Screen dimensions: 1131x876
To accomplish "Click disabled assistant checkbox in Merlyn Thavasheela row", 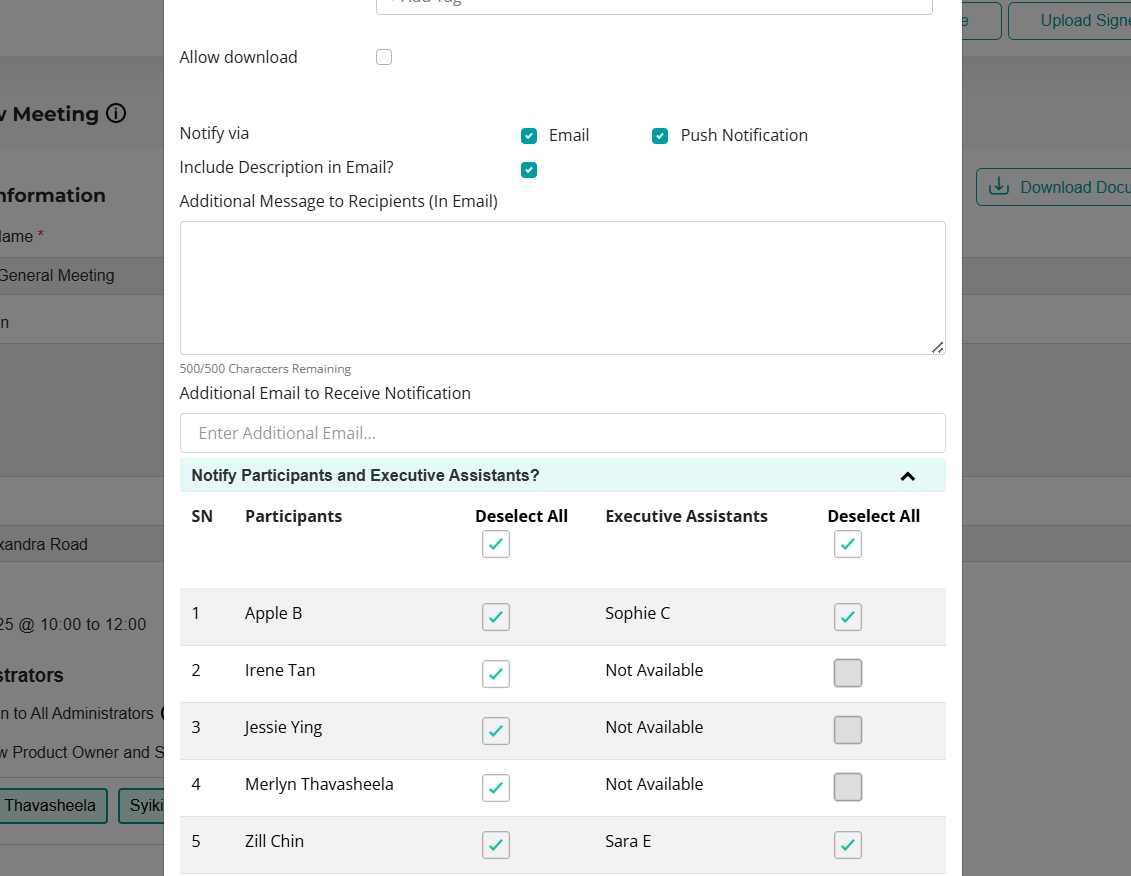I will [848, 787].
